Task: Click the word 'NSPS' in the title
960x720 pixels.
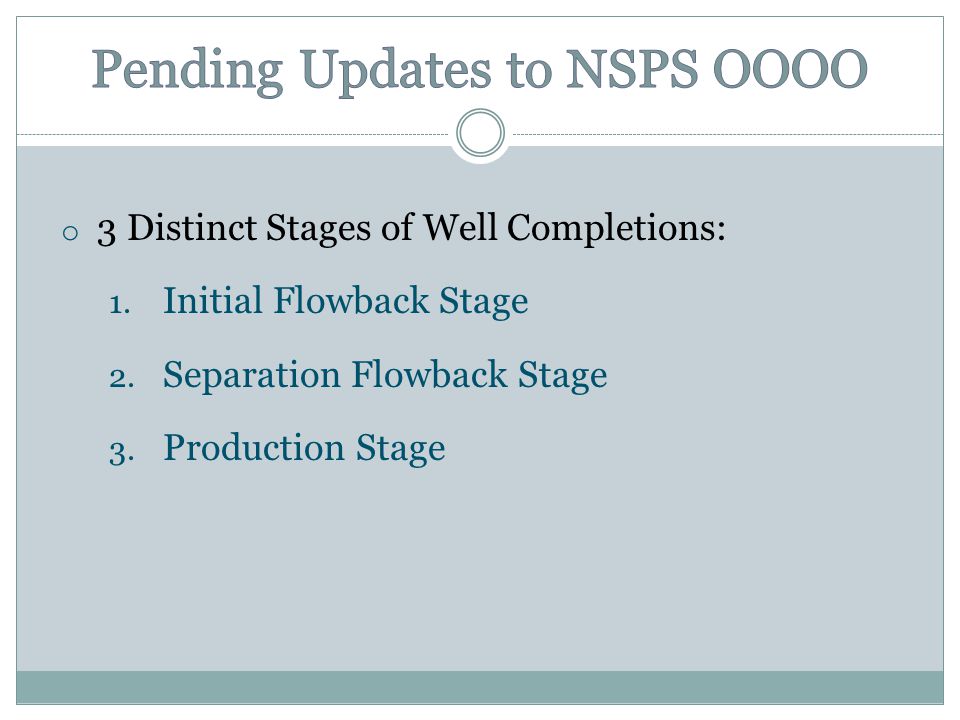Action: coord(631,69)
